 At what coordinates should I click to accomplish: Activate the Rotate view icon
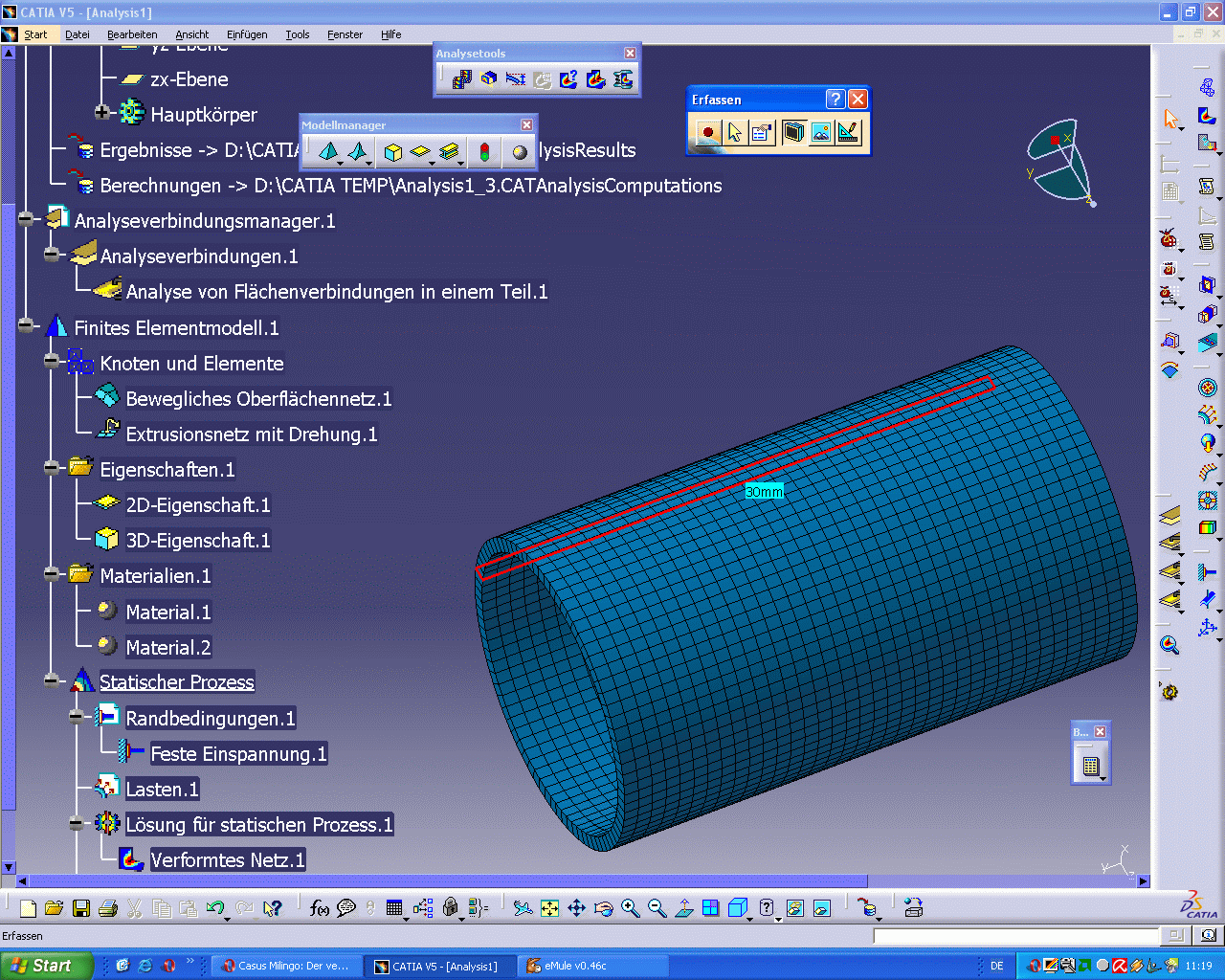603,908
